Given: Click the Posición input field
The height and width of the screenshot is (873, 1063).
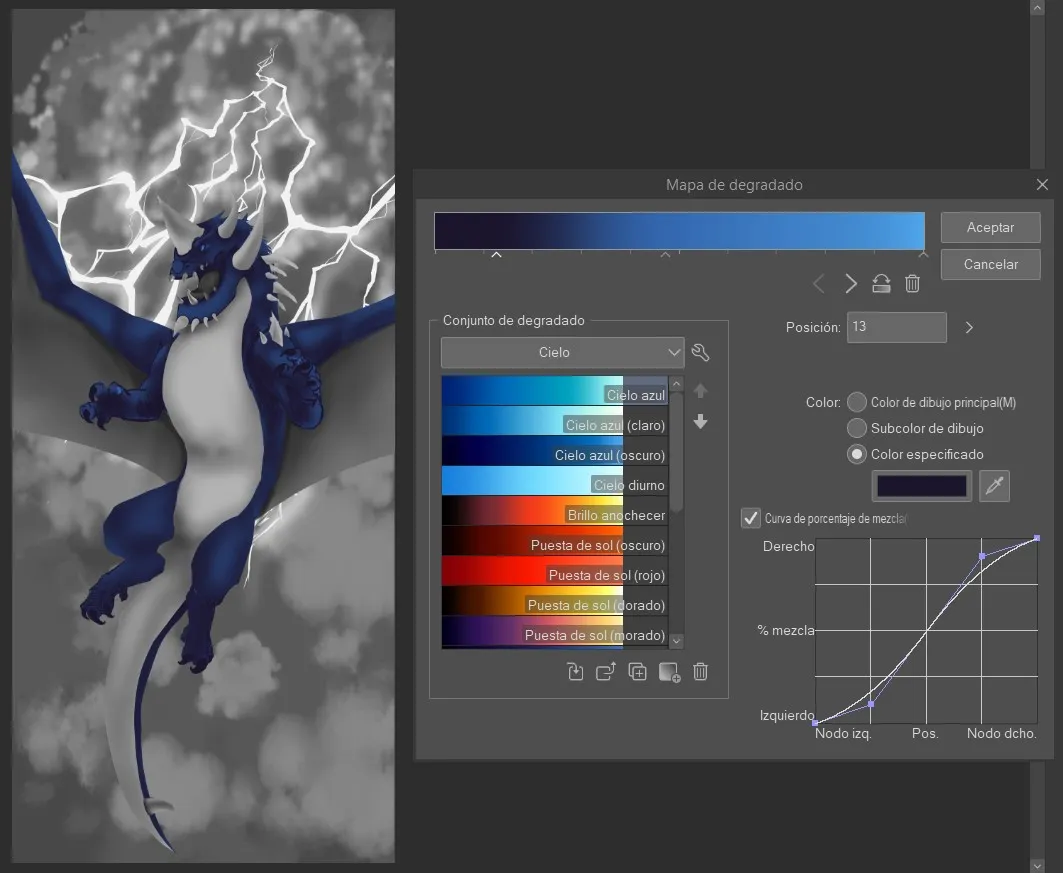Looking at the screenshot, I should click(x=896, y=327).
